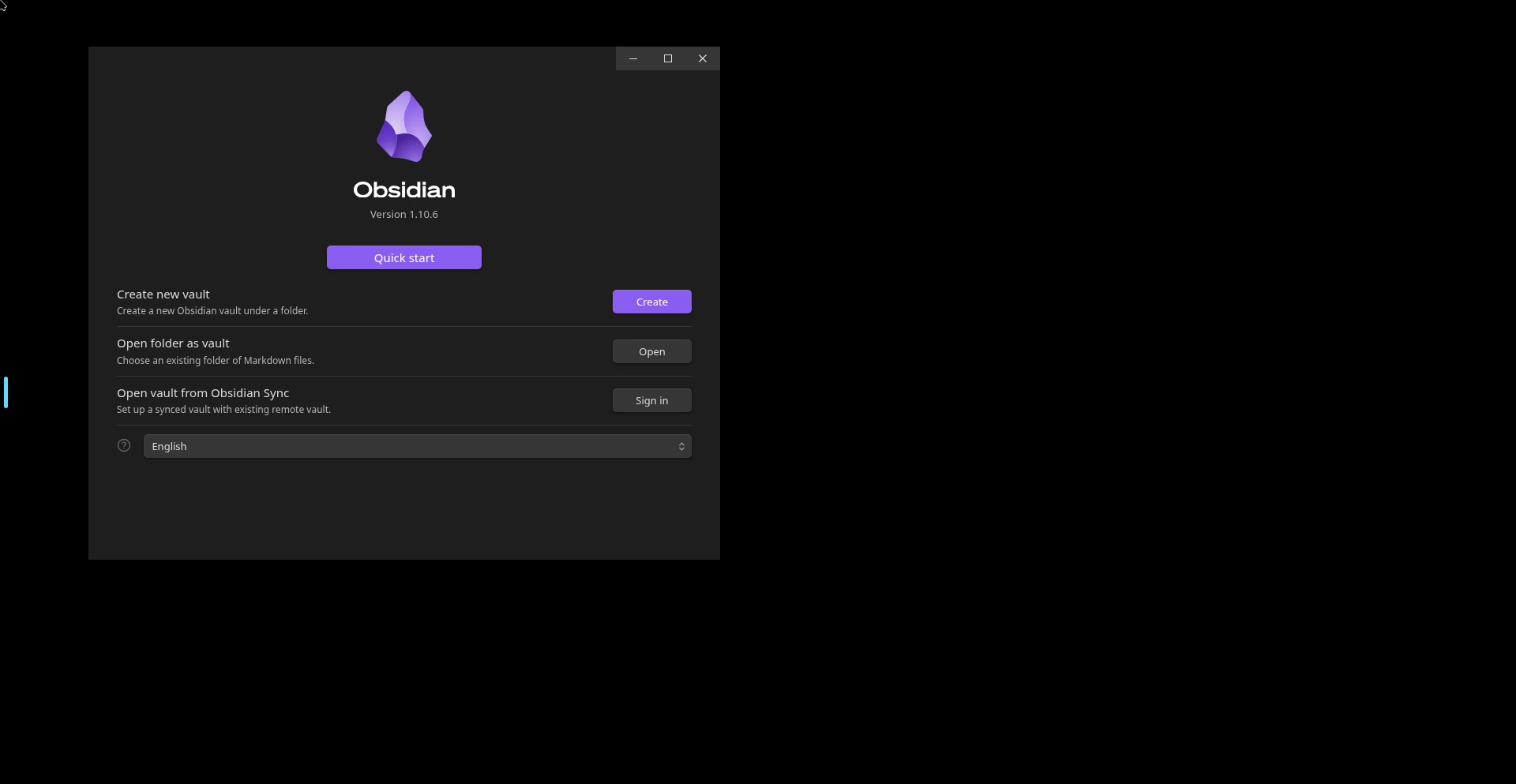Click the Obsidian title text
Screen dimensions: 1516x784
(404, 189)
